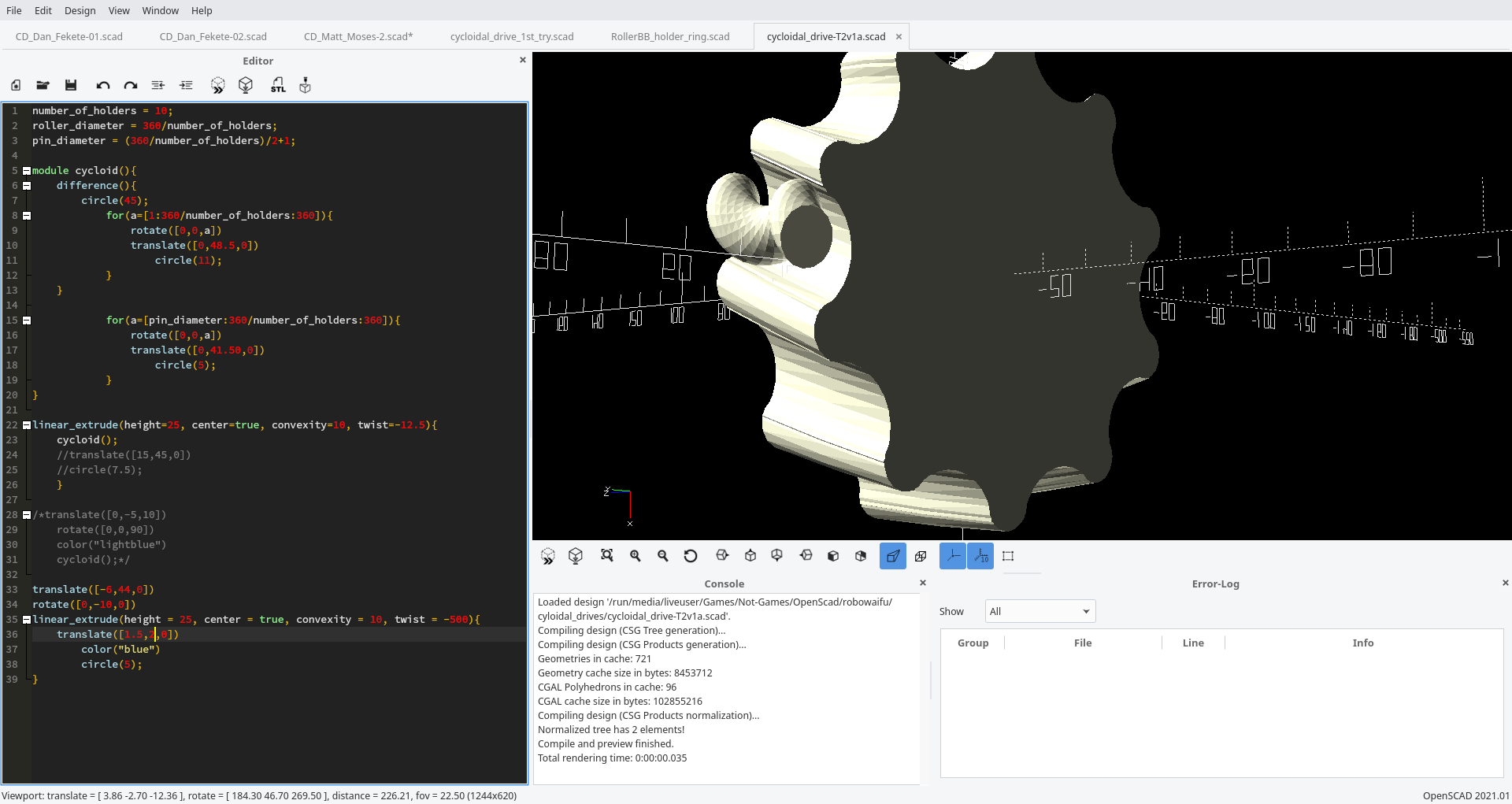Viewport: 1512px width, 804px height.
Task: Toggle Orthogonal projection
Action: [x=921, y=556]
